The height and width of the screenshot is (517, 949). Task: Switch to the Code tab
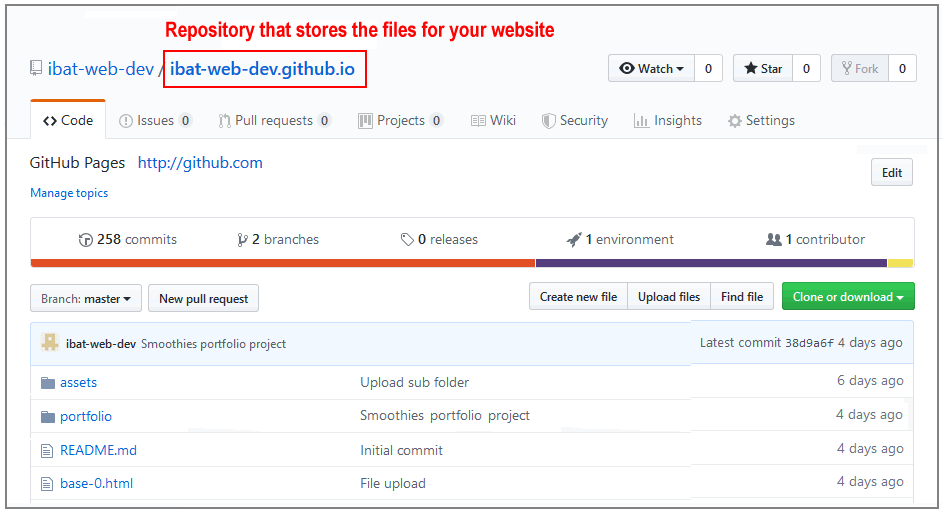[x=68, y=120]
